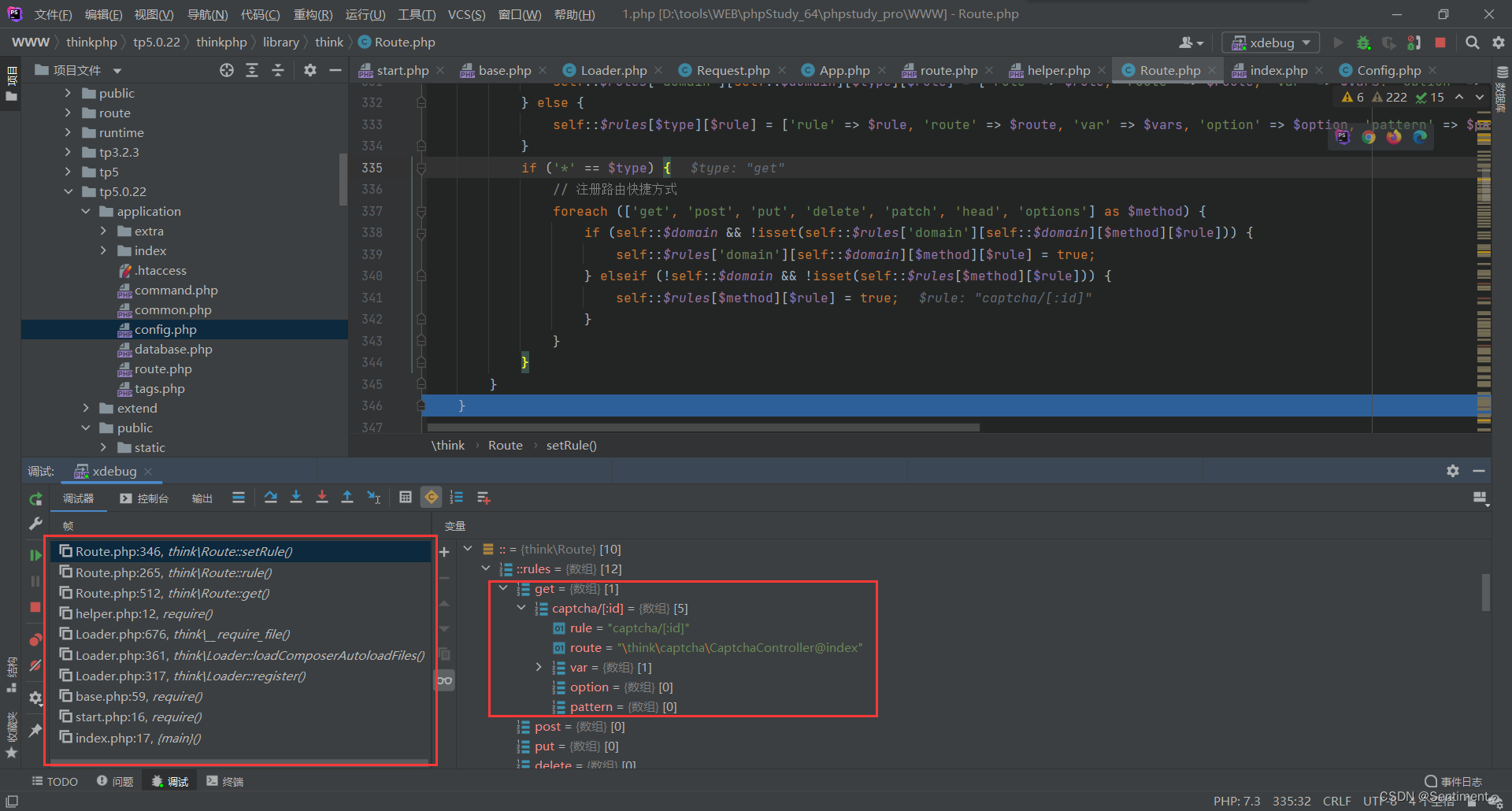Image resolution: width=1512 pixels, height=811 pixels.
Task: Click the wrench icon in debug sidebar
Action: click(35, 524)
